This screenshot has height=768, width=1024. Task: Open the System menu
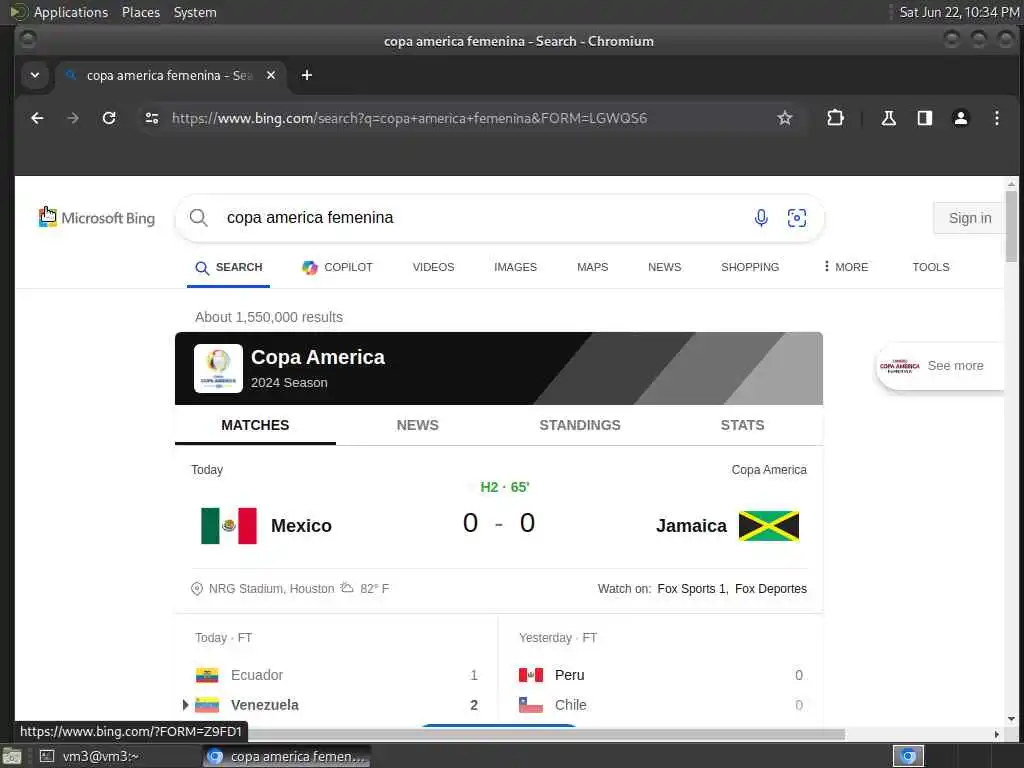pyautogui.click(x=195, y=12)
